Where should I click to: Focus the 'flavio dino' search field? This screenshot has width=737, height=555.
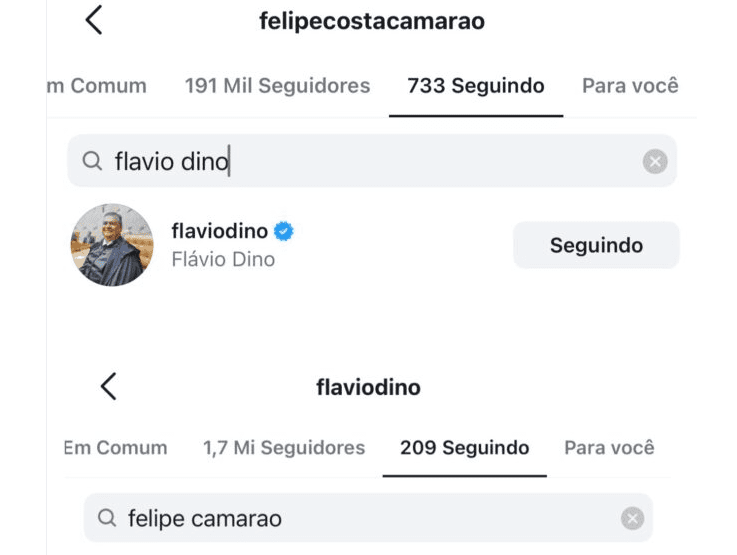[x=380, y=161]
